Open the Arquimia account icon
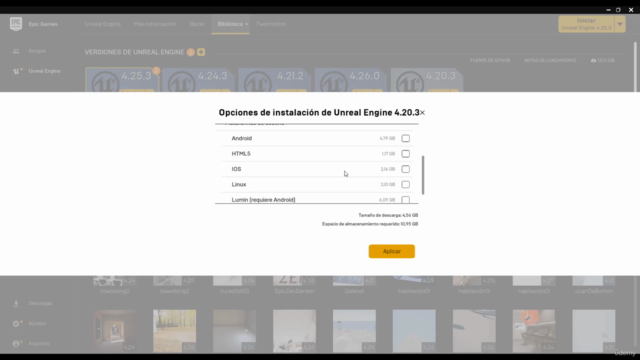This screenshot has width=640, height=360. pyautogui.click(x=16, y=343)
